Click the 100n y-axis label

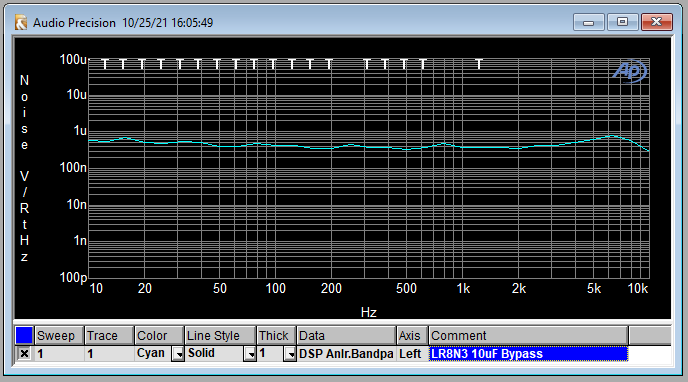(73, 168)
